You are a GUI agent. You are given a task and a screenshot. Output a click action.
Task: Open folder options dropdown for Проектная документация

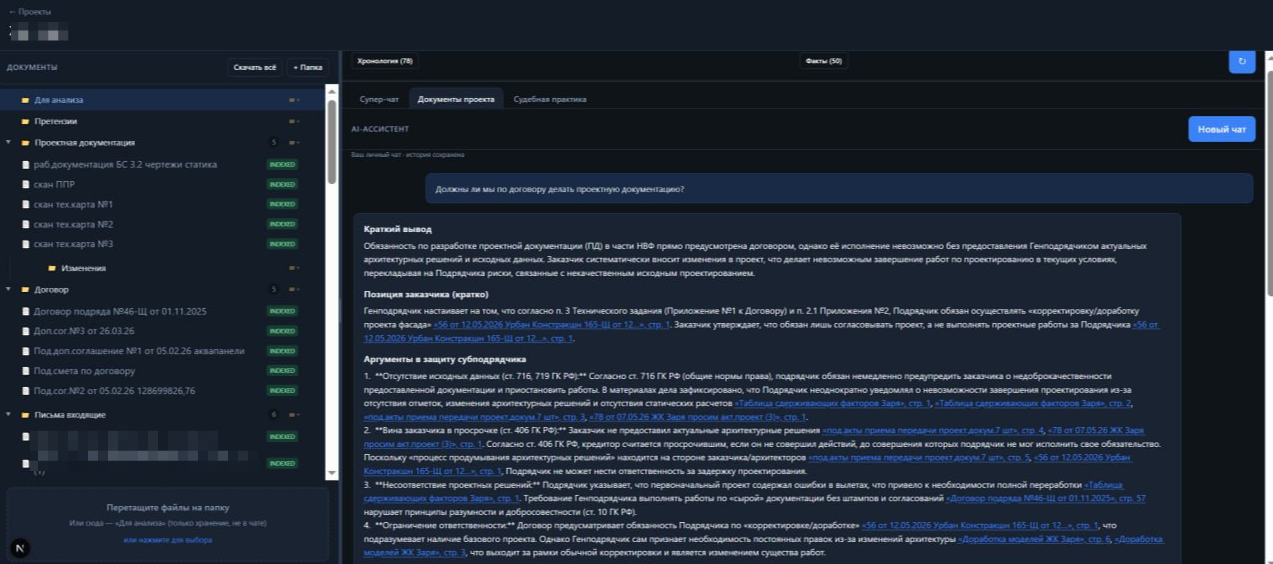pos(294,143)
